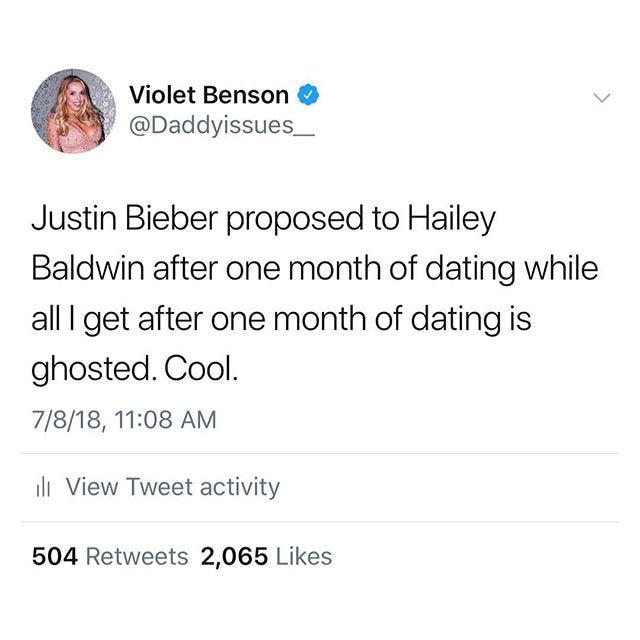Click the 2,065 like count number
The height and width of the screenshot is (640, 640).
coord(234,557)
